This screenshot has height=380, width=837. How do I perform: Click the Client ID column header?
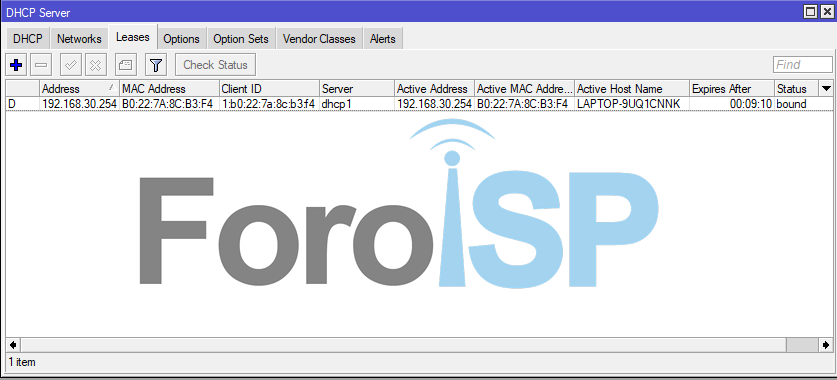click(269, 89)
